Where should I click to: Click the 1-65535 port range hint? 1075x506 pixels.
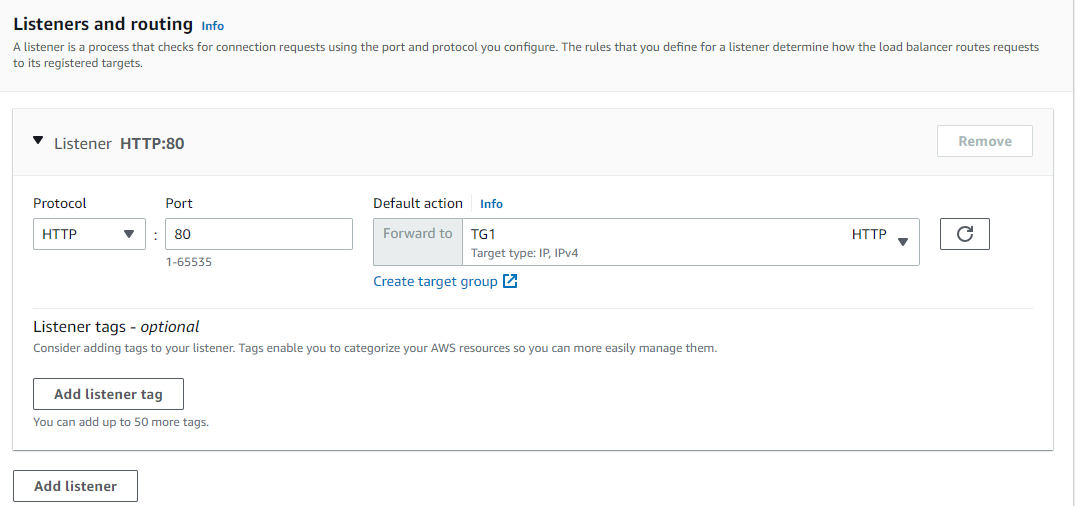tap(189, 262)
